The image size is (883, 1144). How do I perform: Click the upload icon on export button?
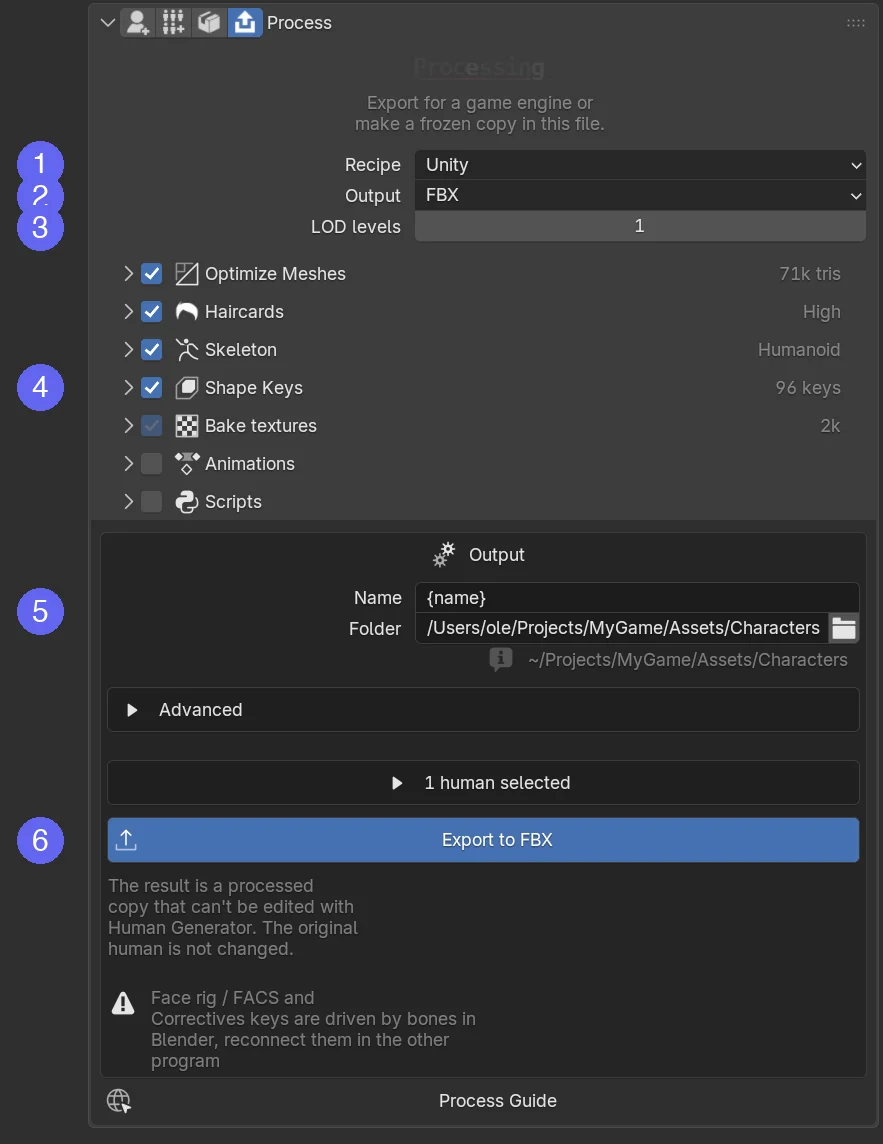tap(126, 840)
